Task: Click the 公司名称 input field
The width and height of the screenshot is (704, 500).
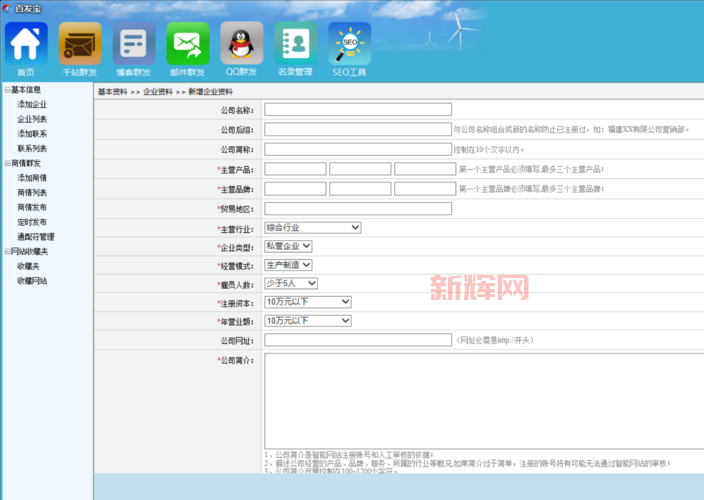Action: coord(357,110)
